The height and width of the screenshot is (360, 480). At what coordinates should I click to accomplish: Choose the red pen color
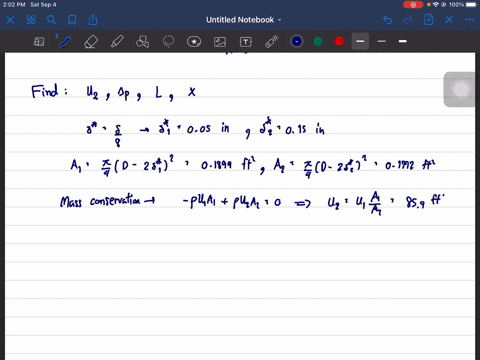[x=339, y=41]
